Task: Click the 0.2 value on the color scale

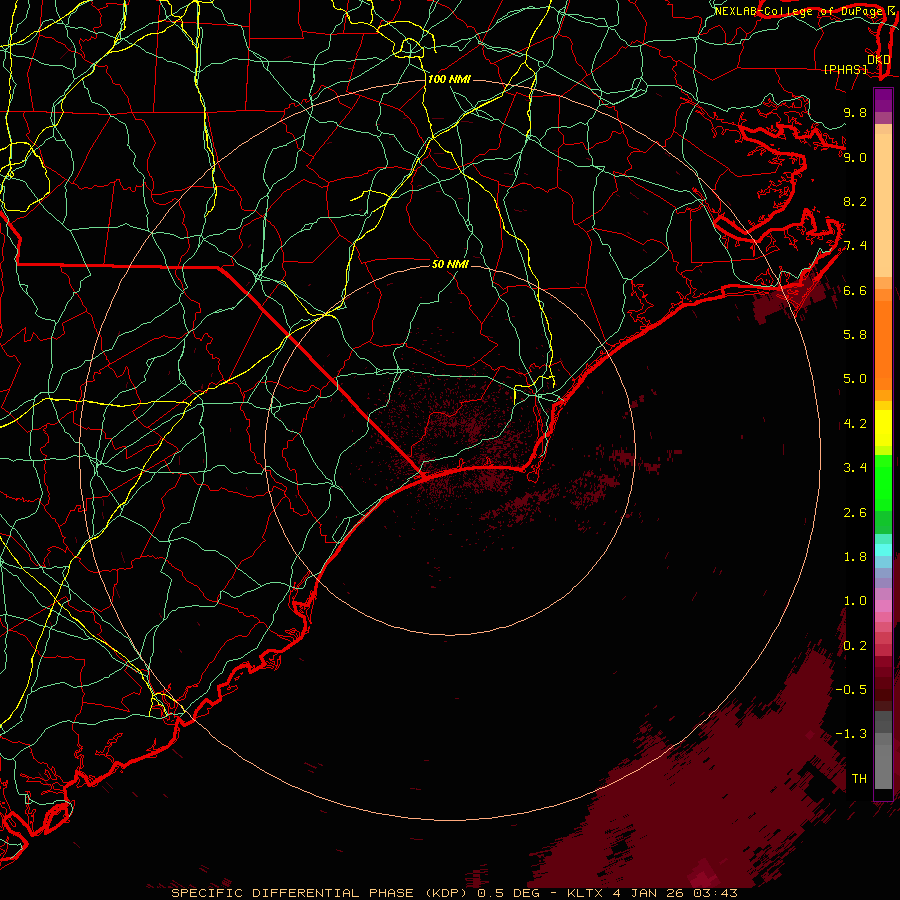Action: pyautogui.click(x=855, y=646)
